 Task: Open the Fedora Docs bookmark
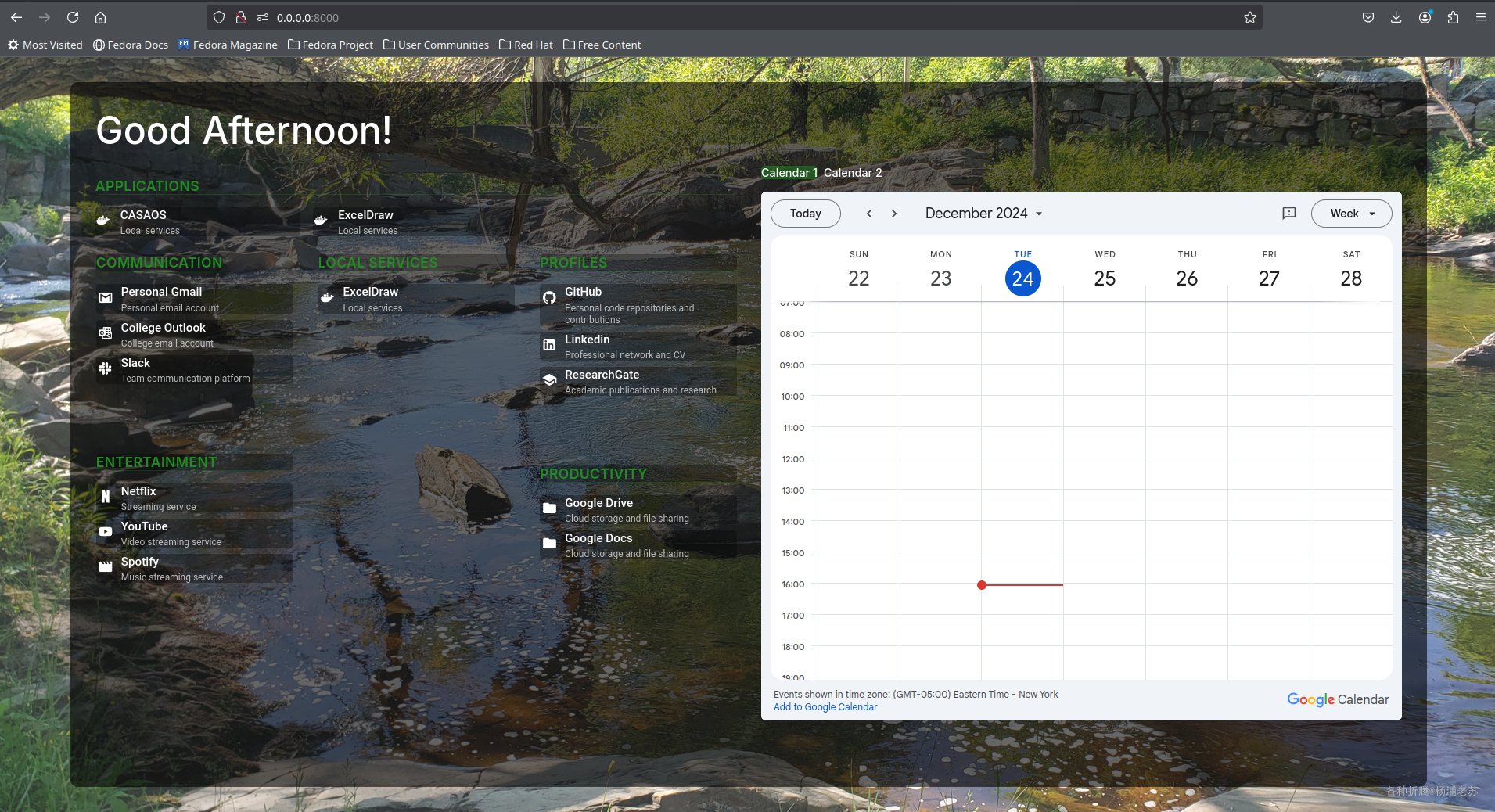click(131, 45)
